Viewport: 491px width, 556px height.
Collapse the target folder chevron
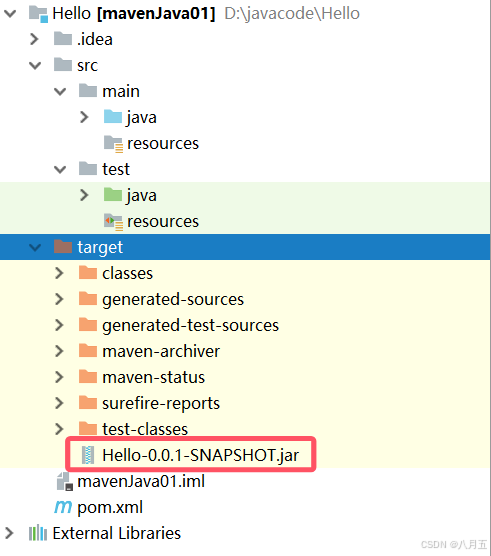pyautogui.click(x=35, y=247)
